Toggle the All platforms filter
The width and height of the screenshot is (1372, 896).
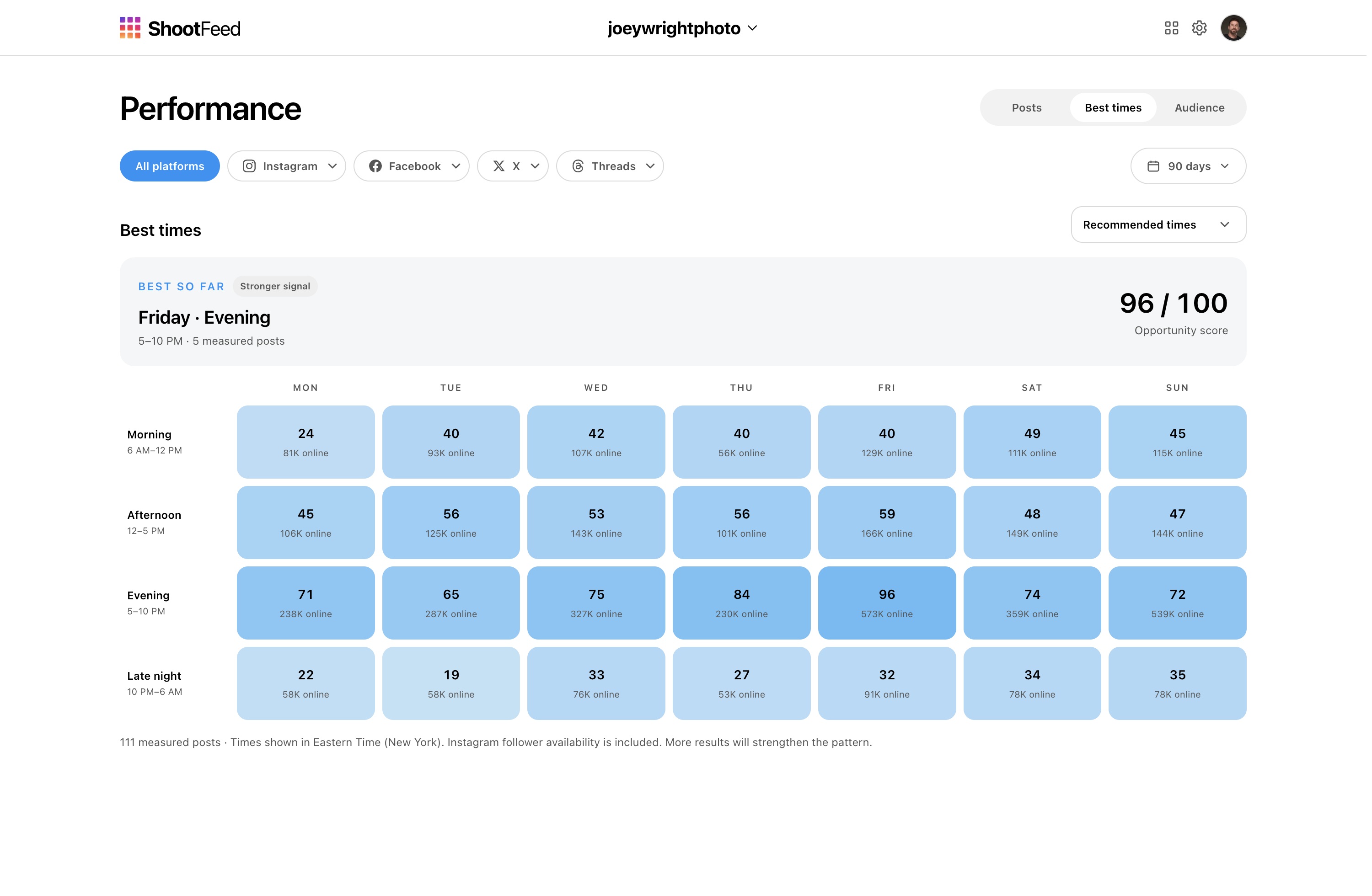170,166
